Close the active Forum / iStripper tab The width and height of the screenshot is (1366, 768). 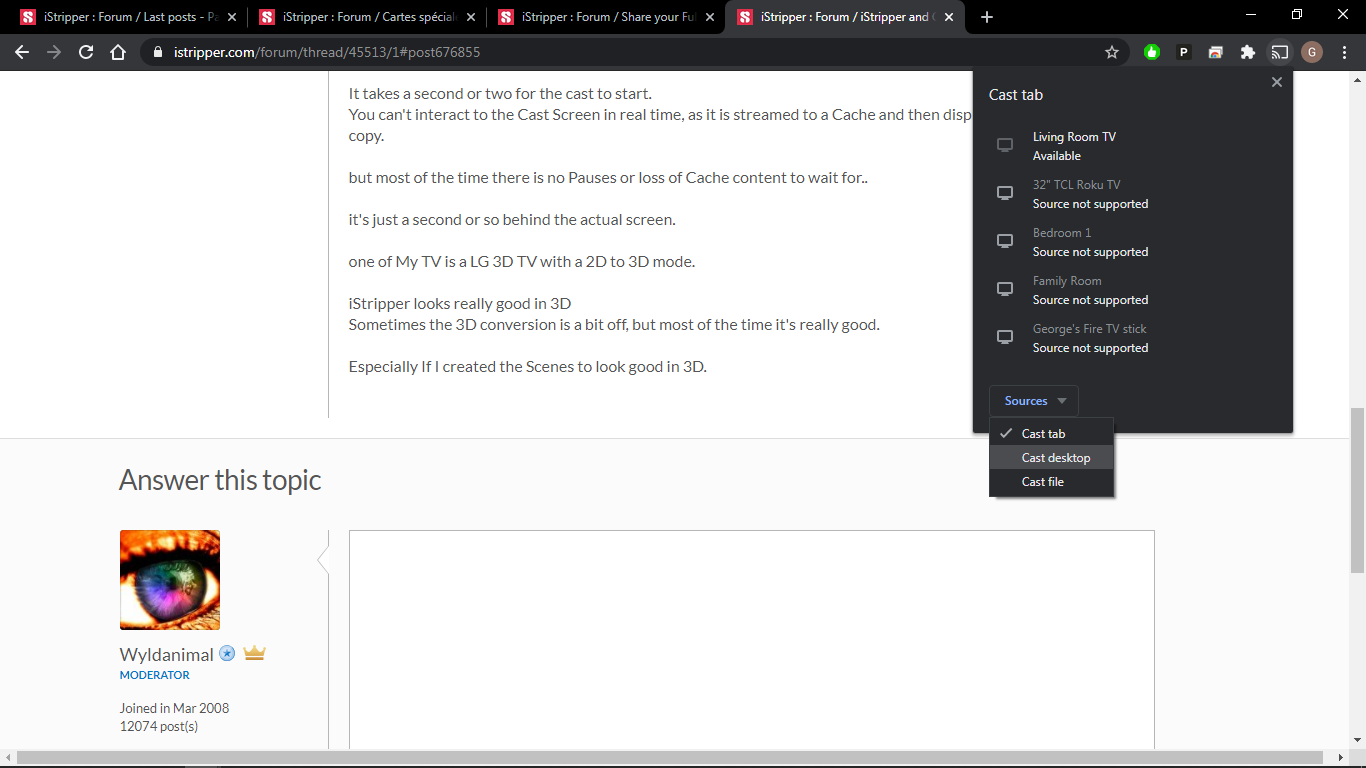coord(949,17)
